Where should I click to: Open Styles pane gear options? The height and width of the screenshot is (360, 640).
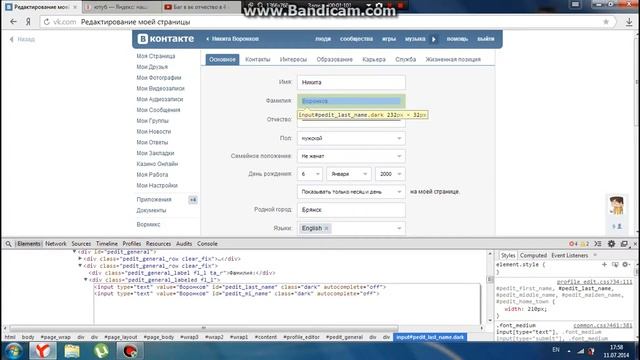tap(626, 264)
